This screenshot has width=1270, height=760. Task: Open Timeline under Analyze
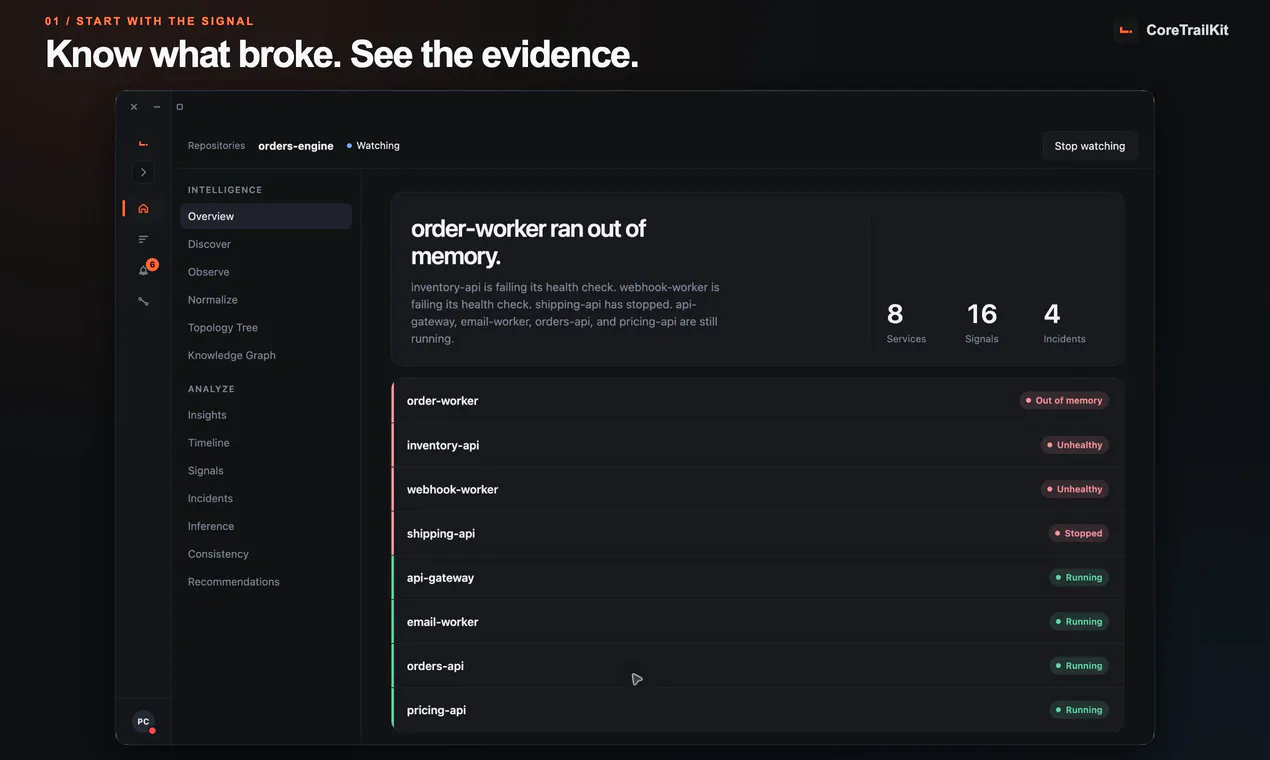[x=266, y=443]
